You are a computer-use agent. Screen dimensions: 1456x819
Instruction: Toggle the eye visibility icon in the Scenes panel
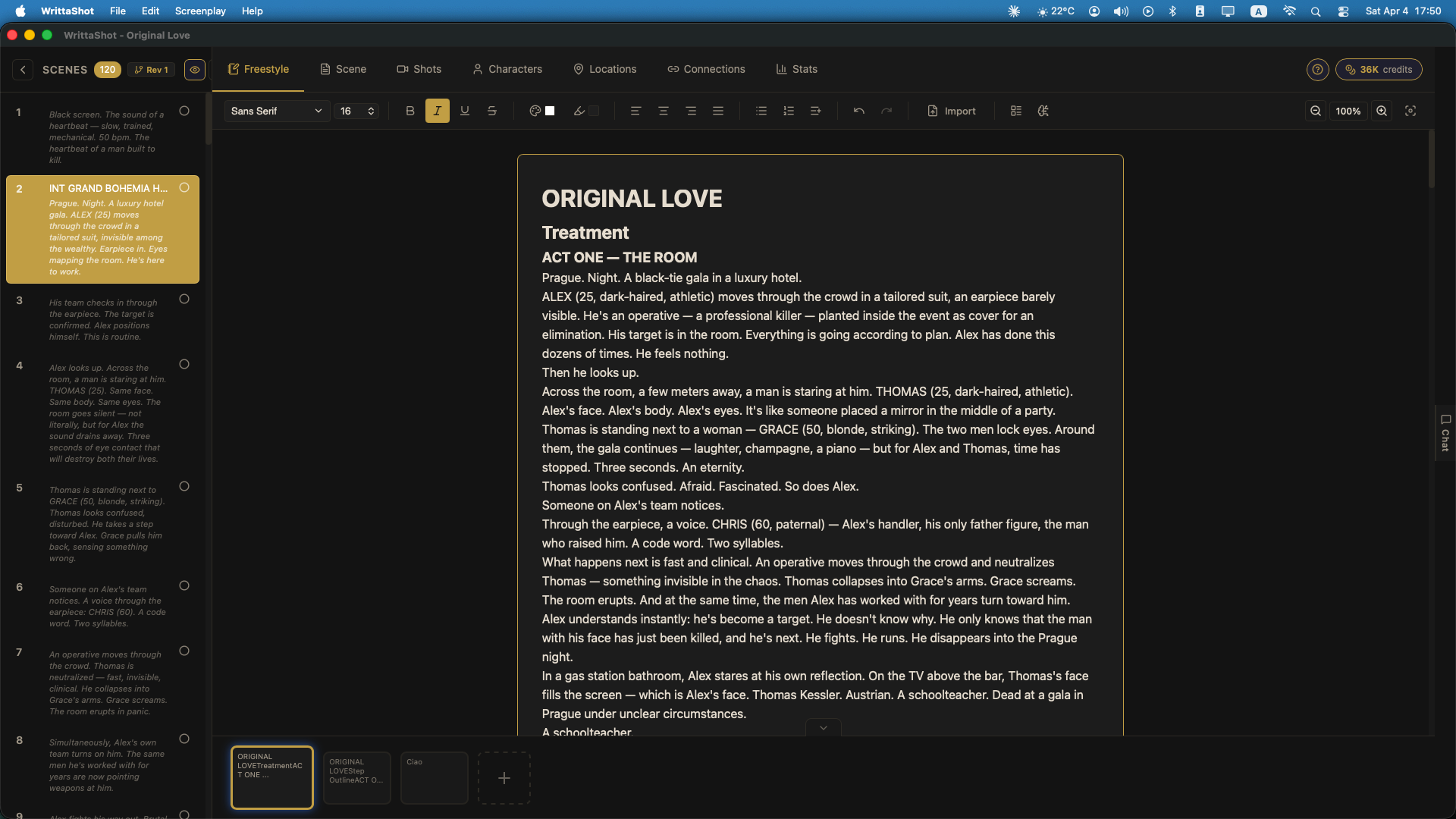(194, 69)
